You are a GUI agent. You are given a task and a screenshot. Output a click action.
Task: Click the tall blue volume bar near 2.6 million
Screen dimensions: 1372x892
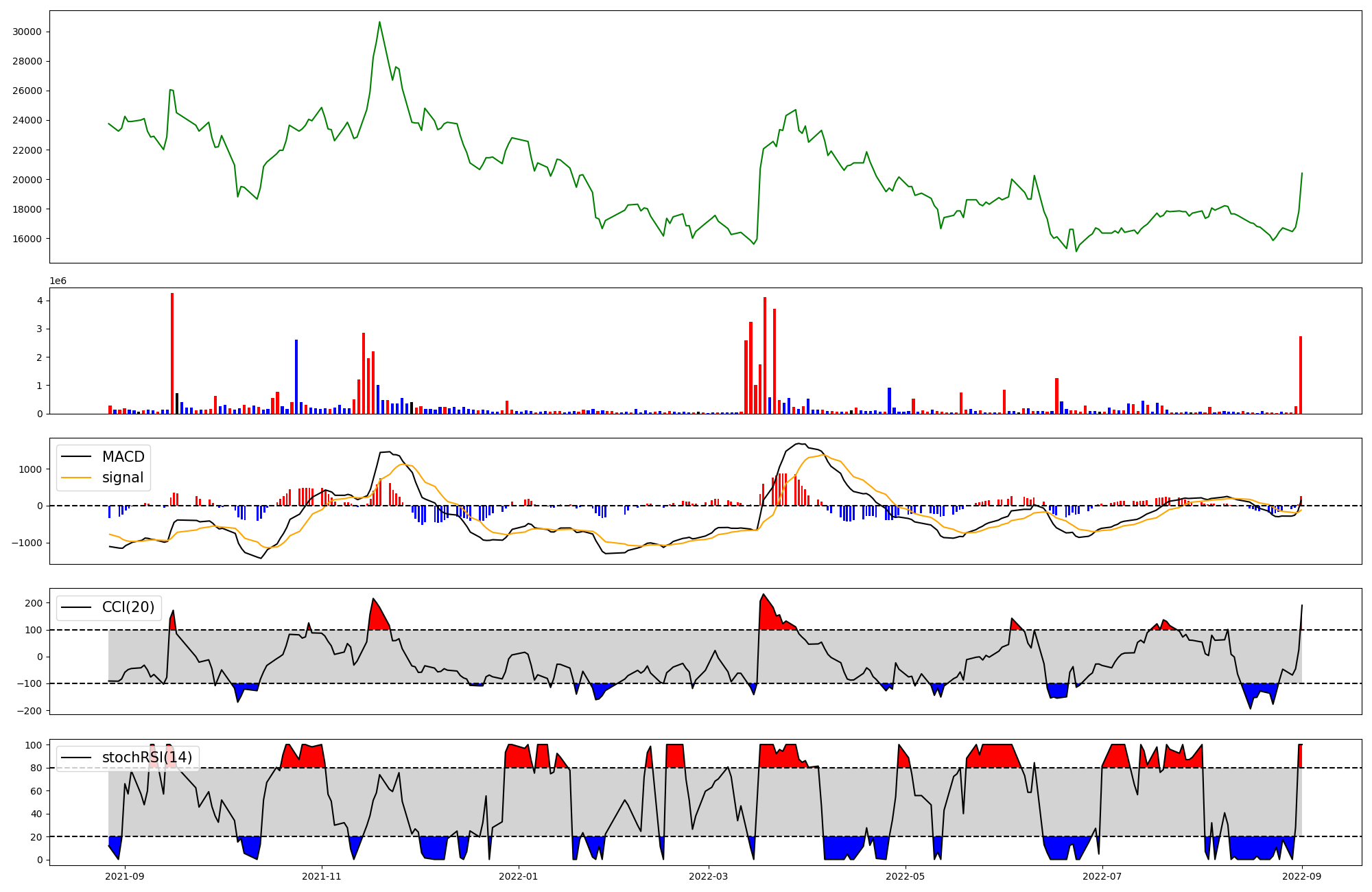[296, 376]
